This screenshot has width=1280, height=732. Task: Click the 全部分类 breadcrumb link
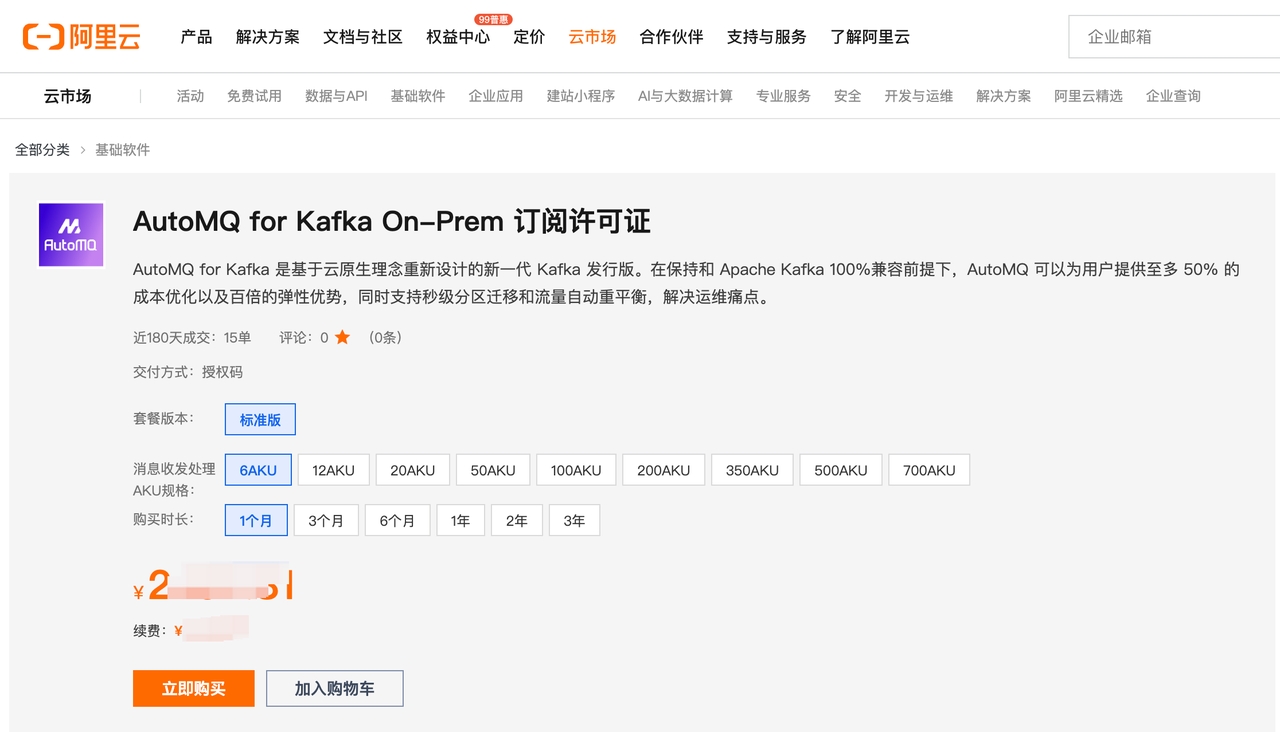(x=42, y=150)
